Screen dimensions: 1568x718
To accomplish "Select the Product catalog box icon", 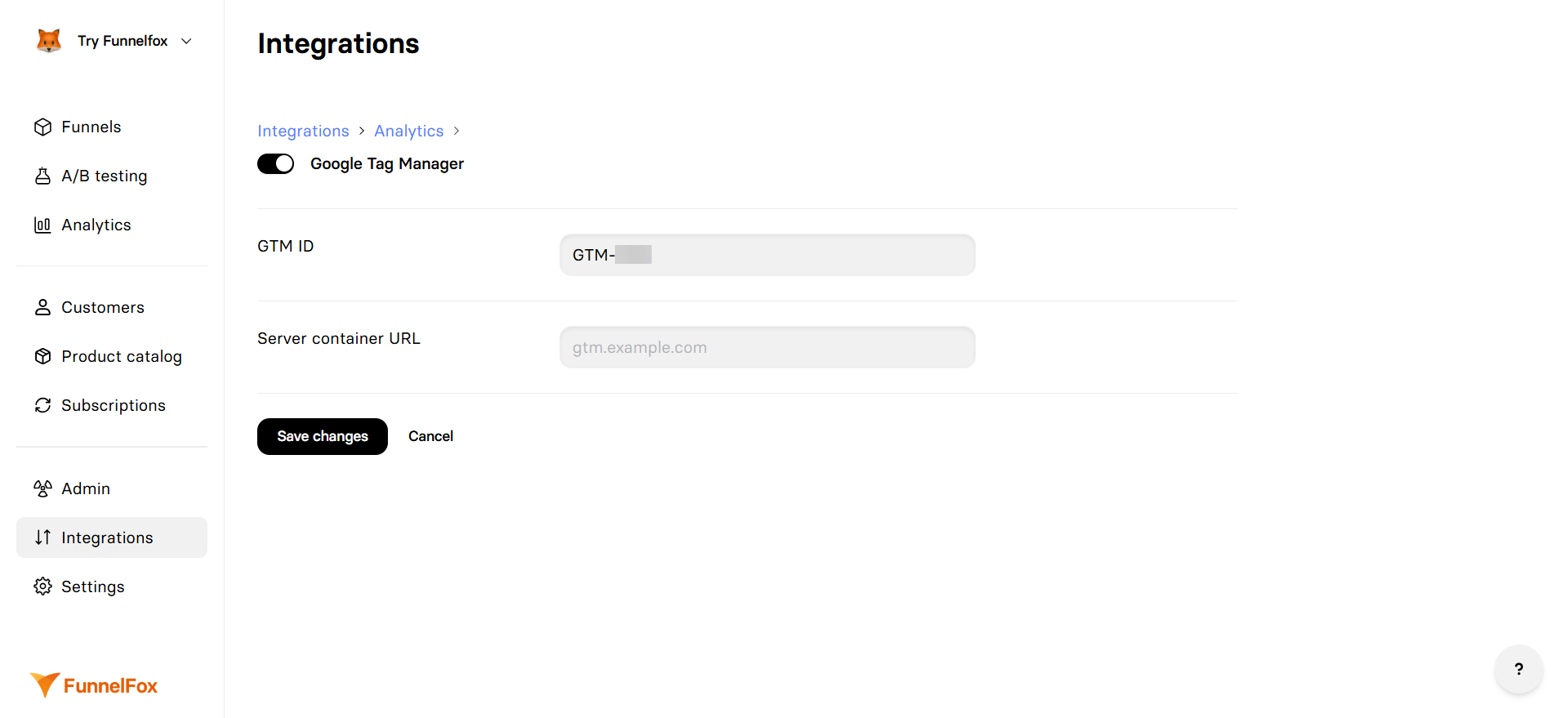I will point(42,356).
